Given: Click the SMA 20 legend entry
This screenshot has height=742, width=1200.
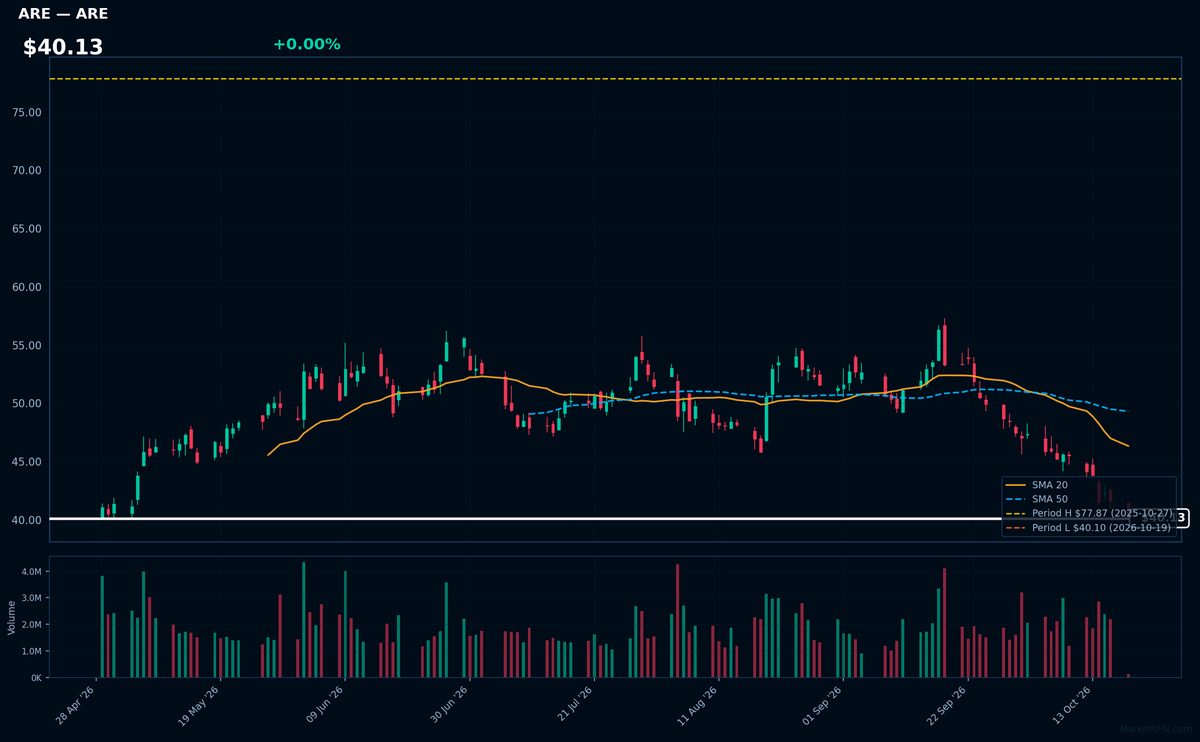Looking at the screenshot, I should (1037, 484).
